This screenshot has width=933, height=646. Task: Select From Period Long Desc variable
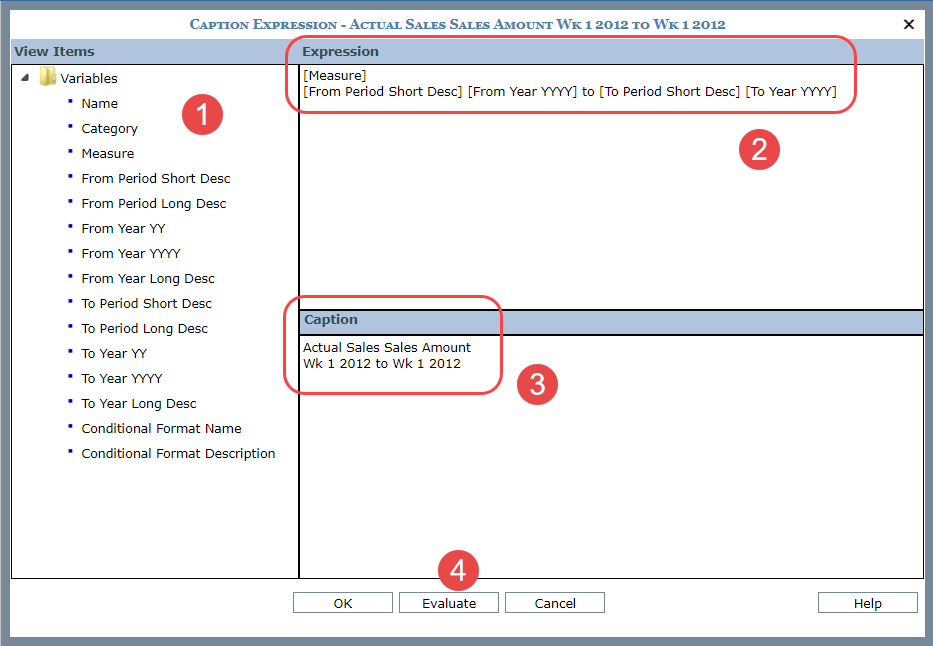153,203
